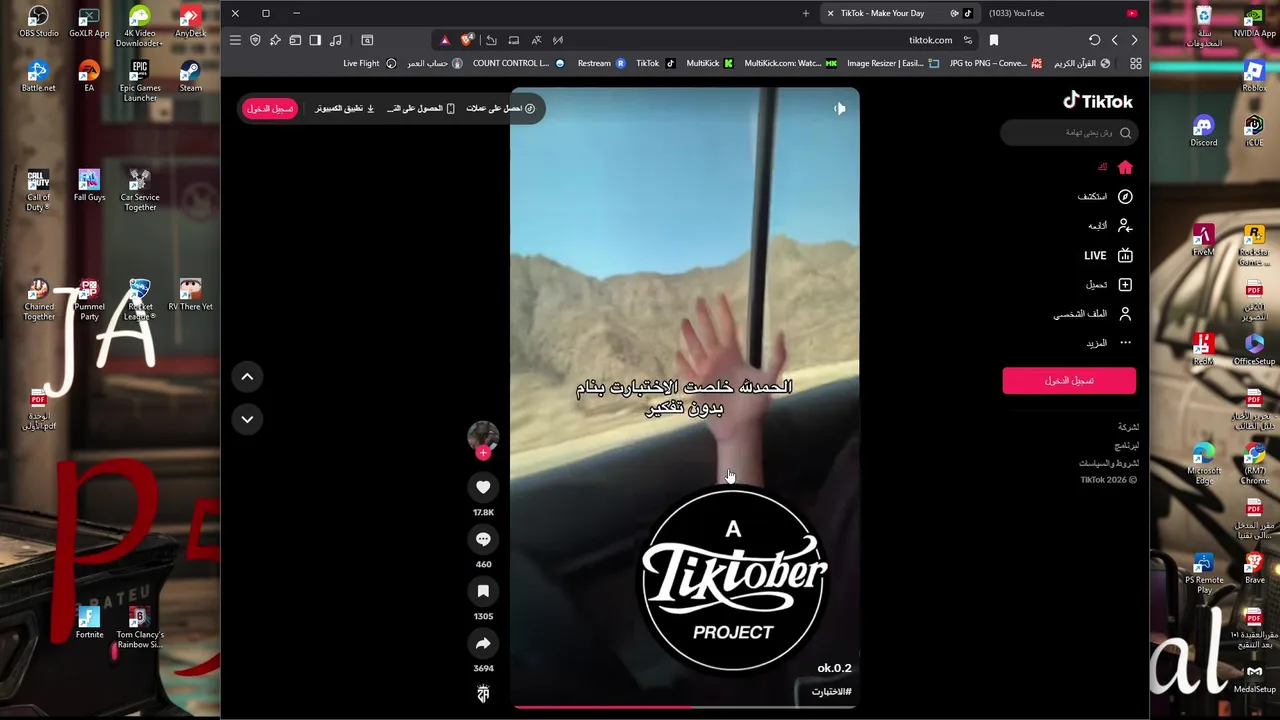1280x720 pixels.
Task: Click the Brave Rewards triangle icon
Action: click(445, 40)
